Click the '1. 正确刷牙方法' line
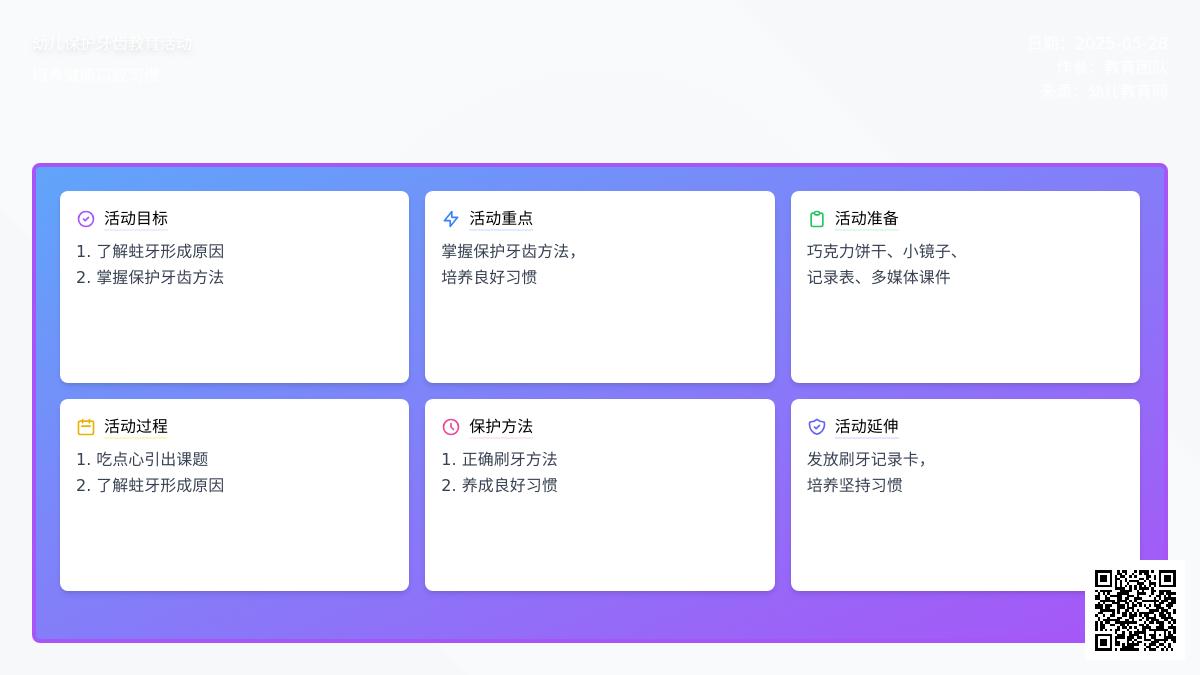This screenshot has width=1200, height=675. tap(499, 460)
